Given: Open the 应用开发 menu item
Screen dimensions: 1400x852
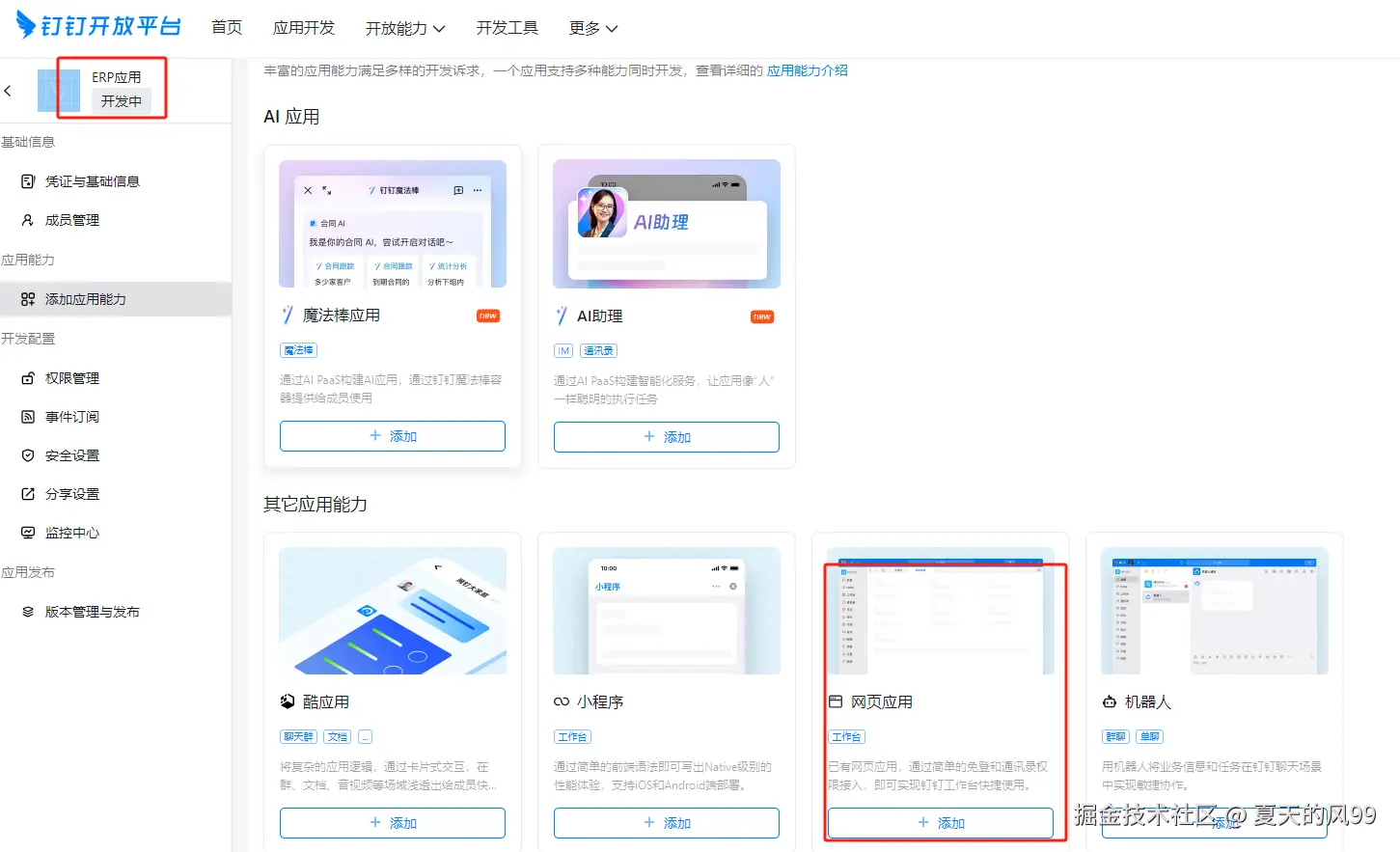Looking at the screenshot, I should pos(304,28).
